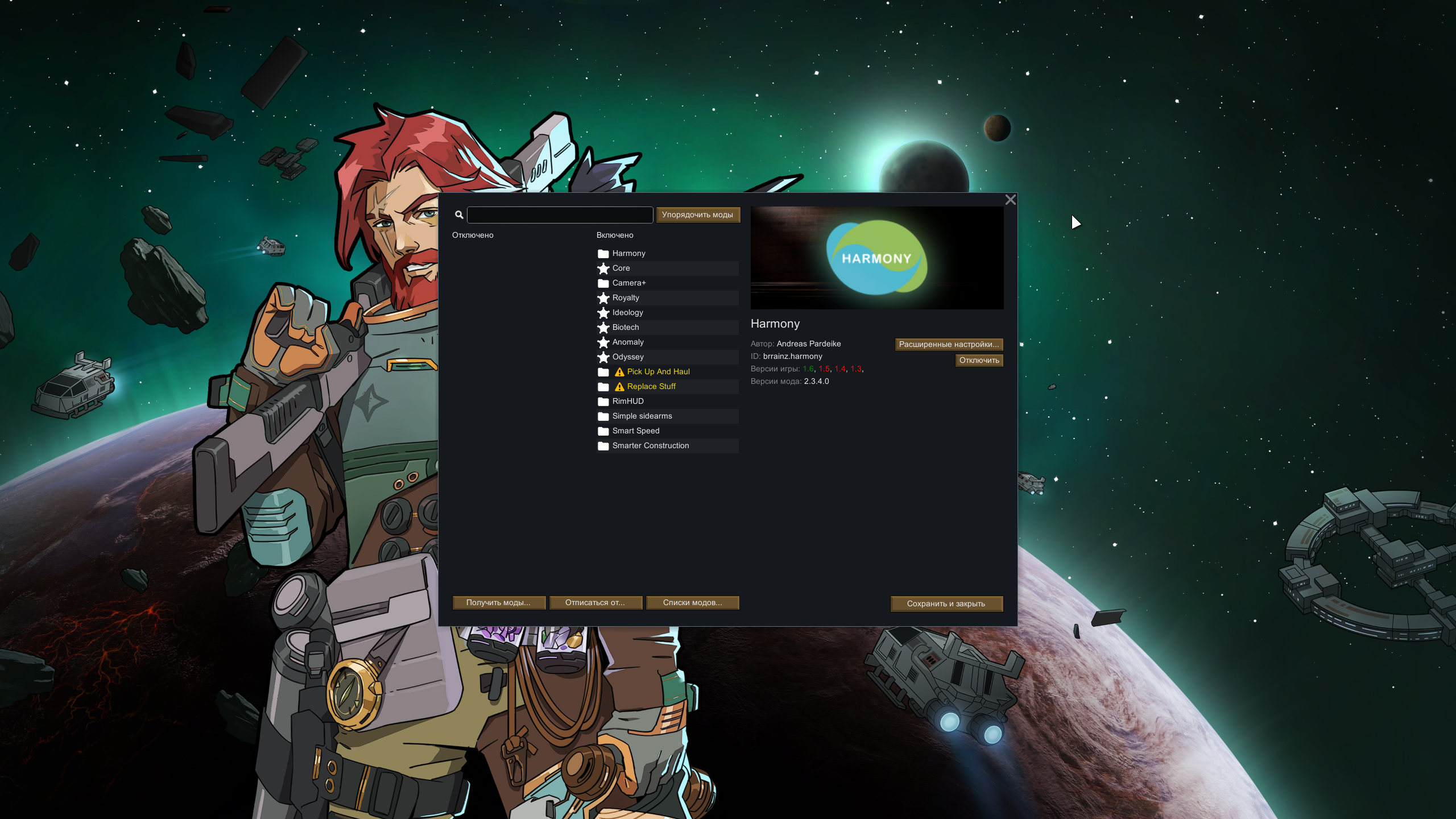1456x819 pixels.
Task: Select the Royalty mod entry
Action: coord(626,298)
